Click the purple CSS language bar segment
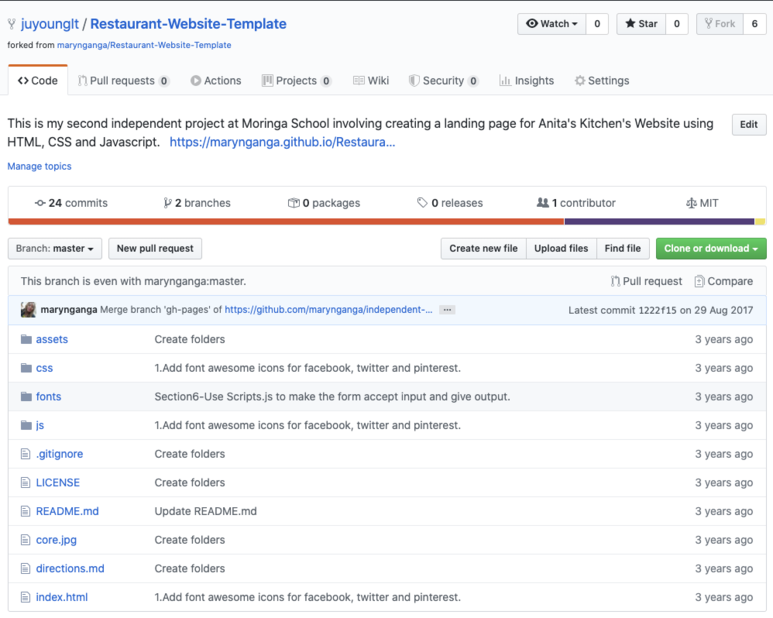Viewport: 773px width, 618px height. click(x=659, y=222)
